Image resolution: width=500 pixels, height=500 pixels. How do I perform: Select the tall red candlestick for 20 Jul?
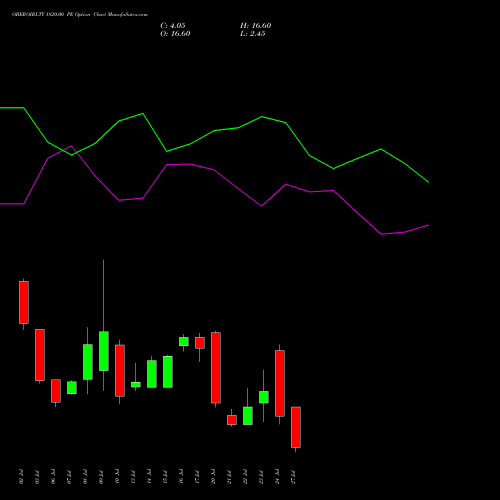point(216,368)
